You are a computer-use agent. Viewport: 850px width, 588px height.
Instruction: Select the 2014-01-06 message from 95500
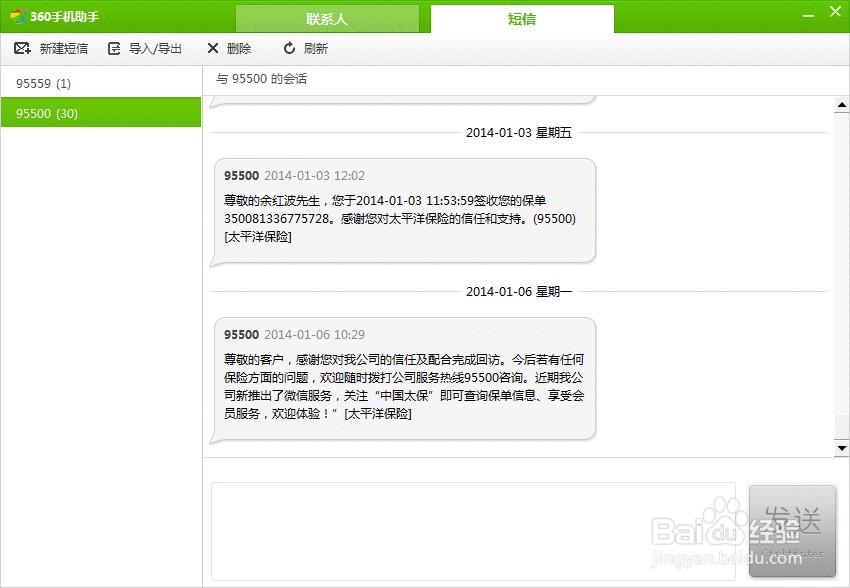pos(400,375)
